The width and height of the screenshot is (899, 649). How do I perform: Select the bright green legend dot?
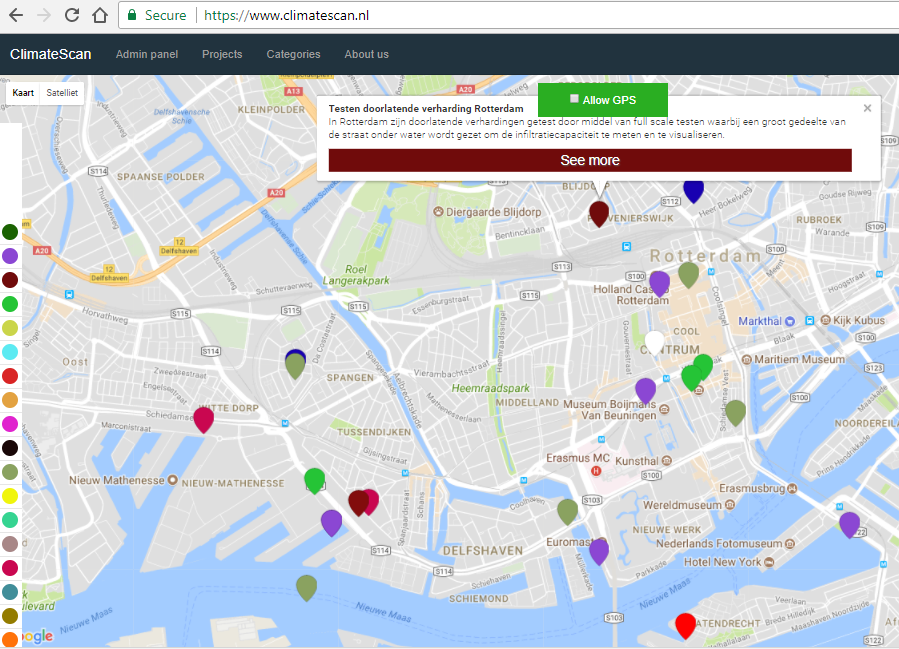10,304
